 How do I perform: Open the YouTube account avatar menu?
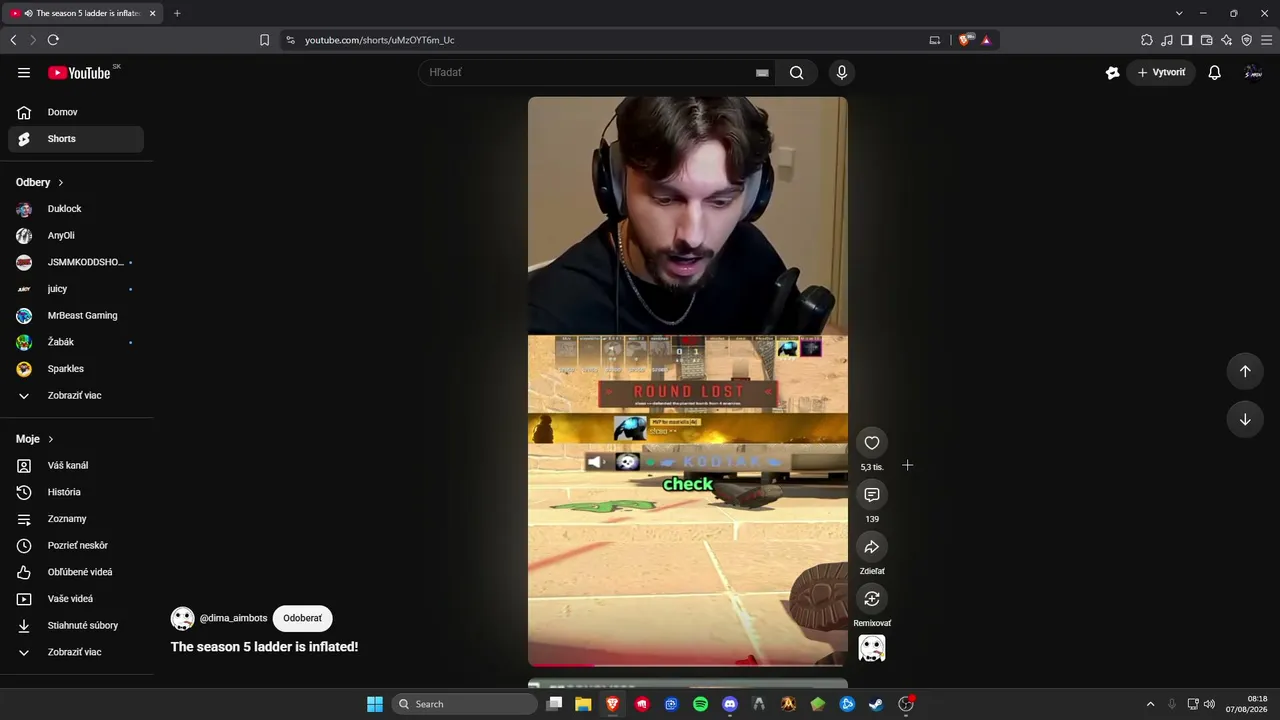pos(1253,72)
